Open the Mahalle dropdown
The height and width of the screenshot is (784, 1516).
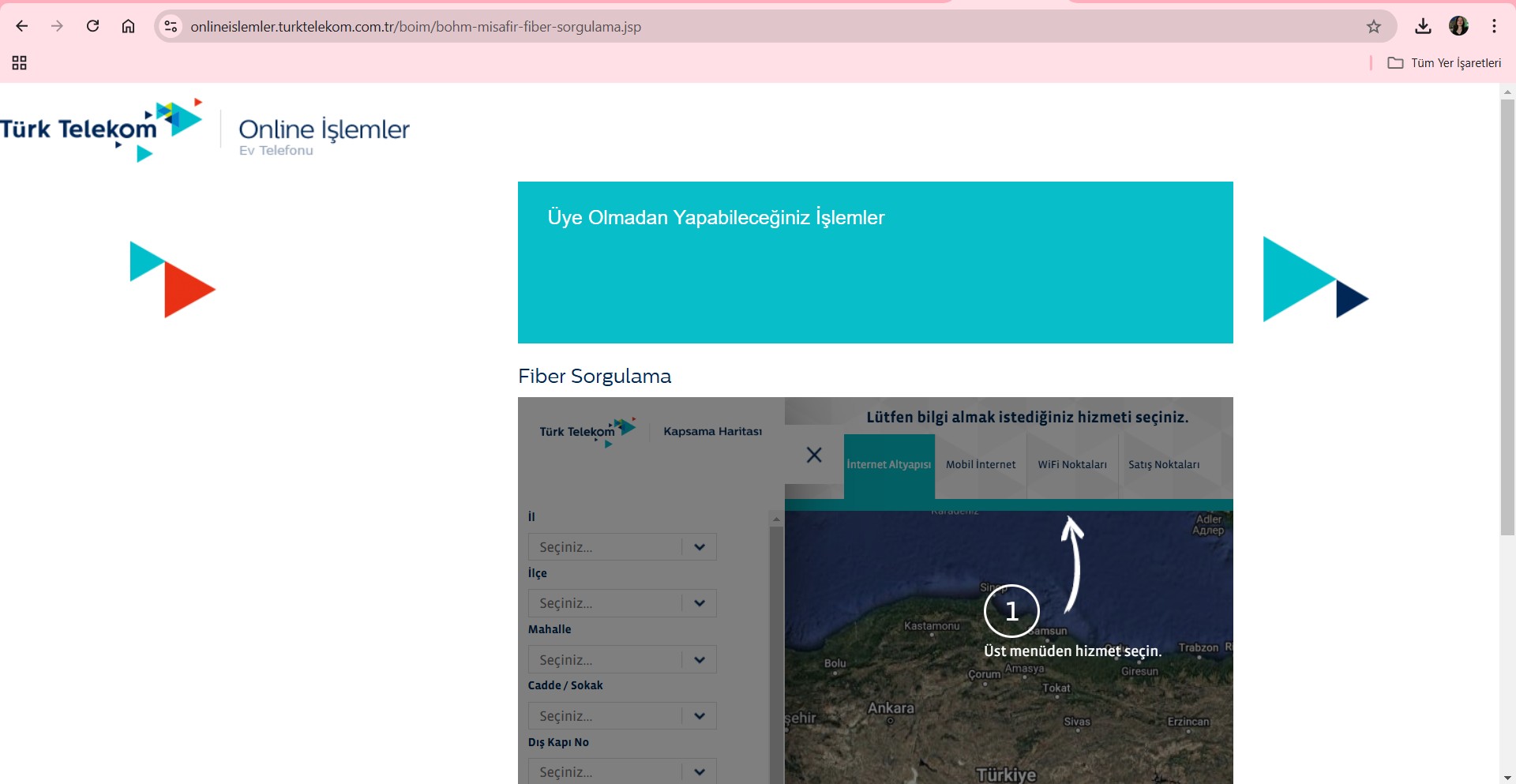[x=622, y=660]
